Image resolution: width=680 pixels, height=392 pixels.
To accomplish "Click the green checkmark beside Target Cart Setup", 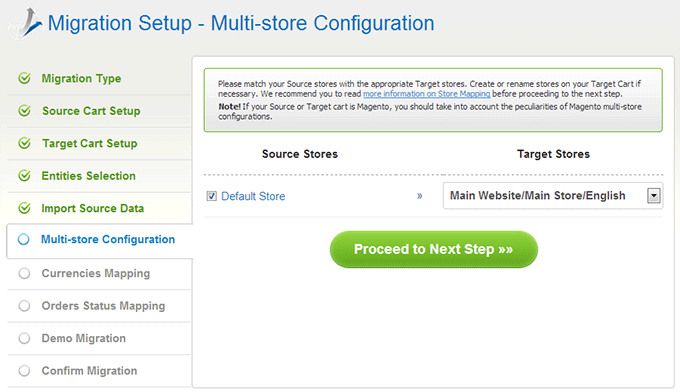I will tap(24, 143).
